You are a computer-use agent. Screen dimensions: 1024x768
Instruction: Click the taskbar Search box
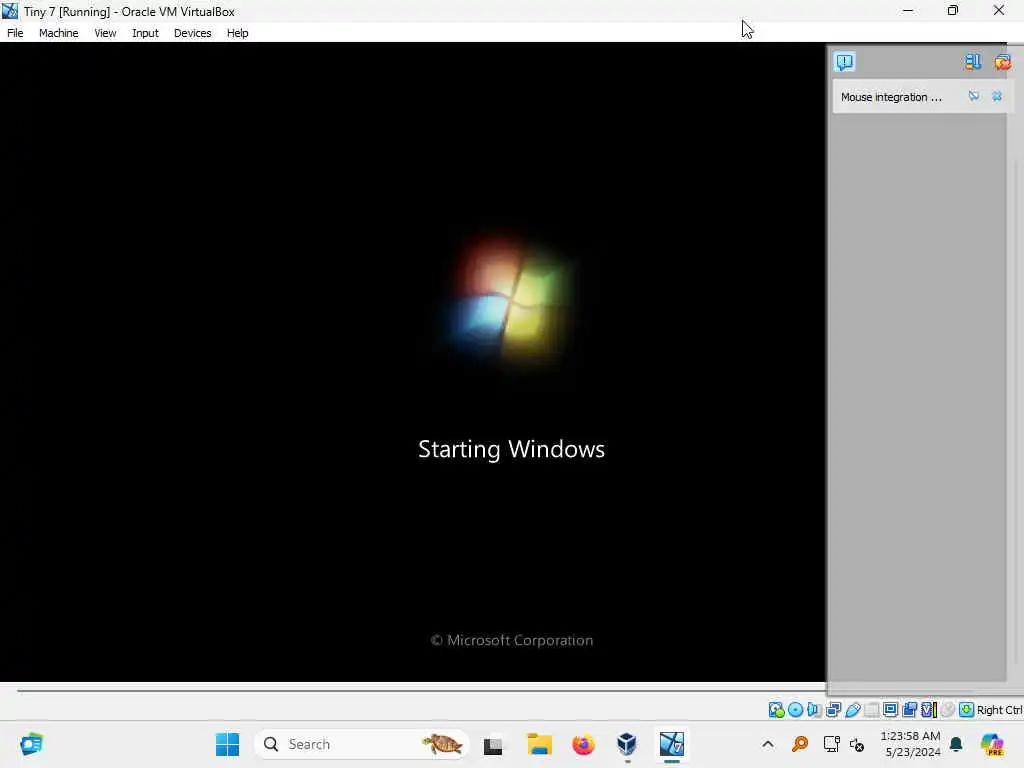pos(361,744)
